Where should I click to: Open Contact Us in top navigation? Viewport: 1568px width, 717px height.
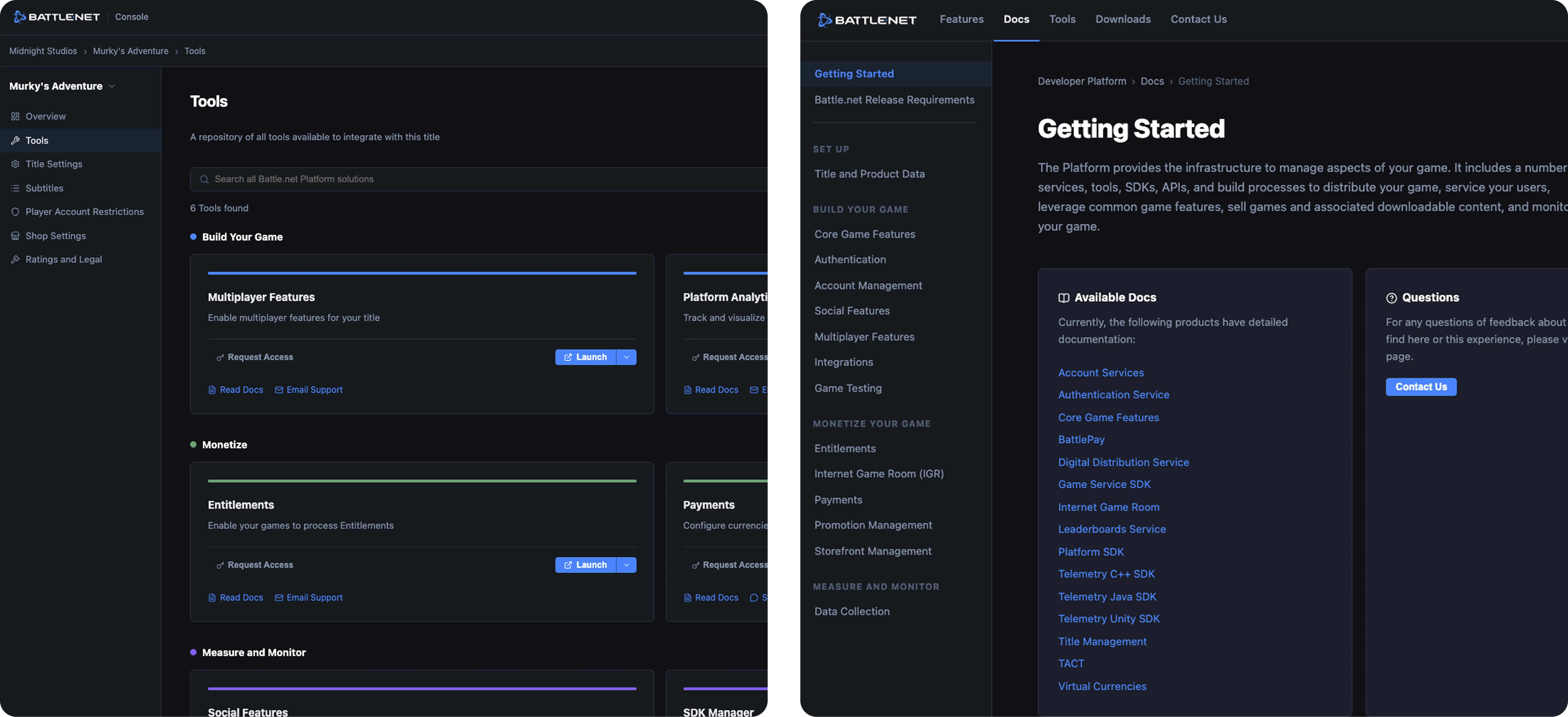(x=1198, y=19)
